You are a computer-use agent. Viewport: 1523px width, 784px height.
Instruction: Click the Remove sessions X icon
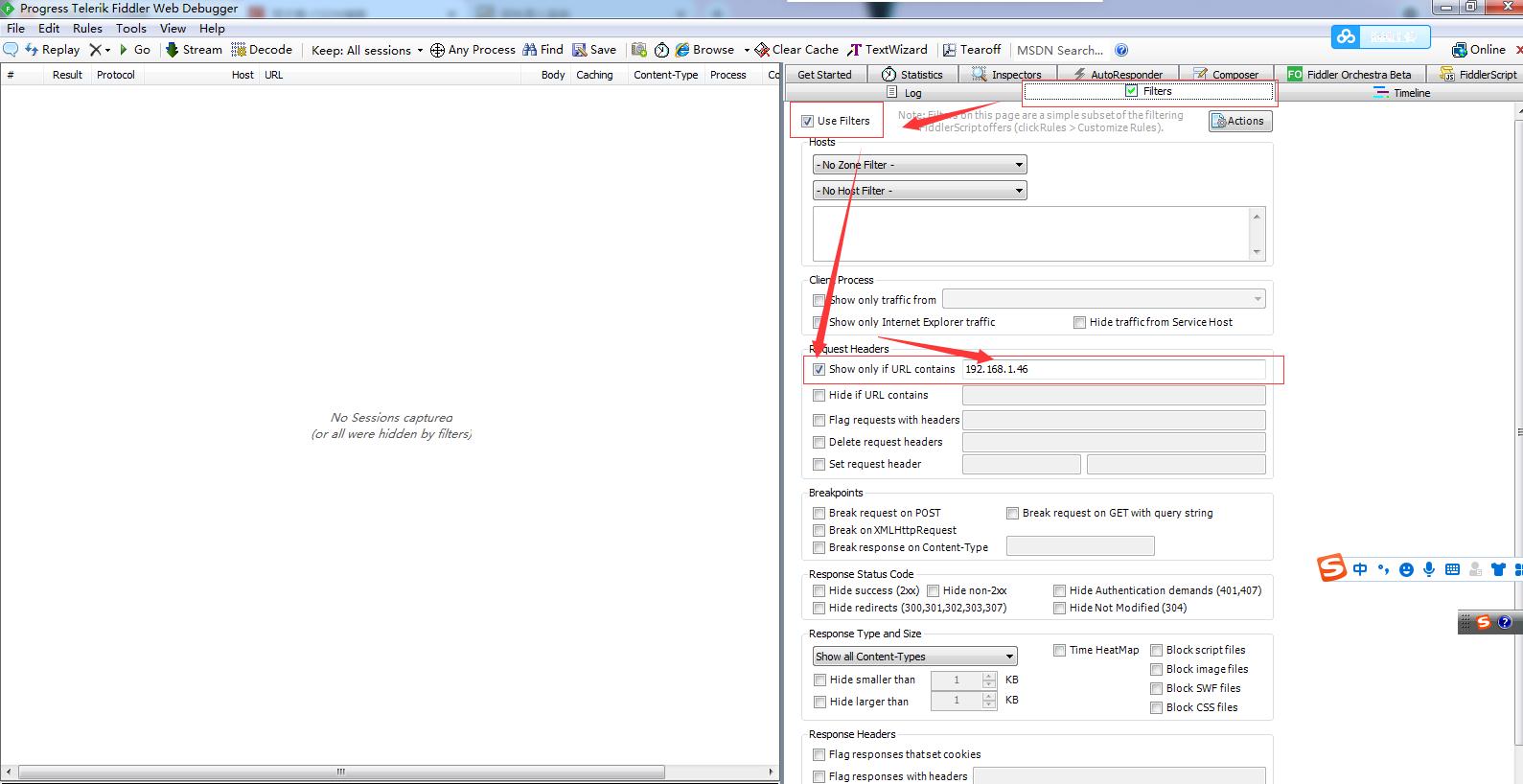pos(95,50)
